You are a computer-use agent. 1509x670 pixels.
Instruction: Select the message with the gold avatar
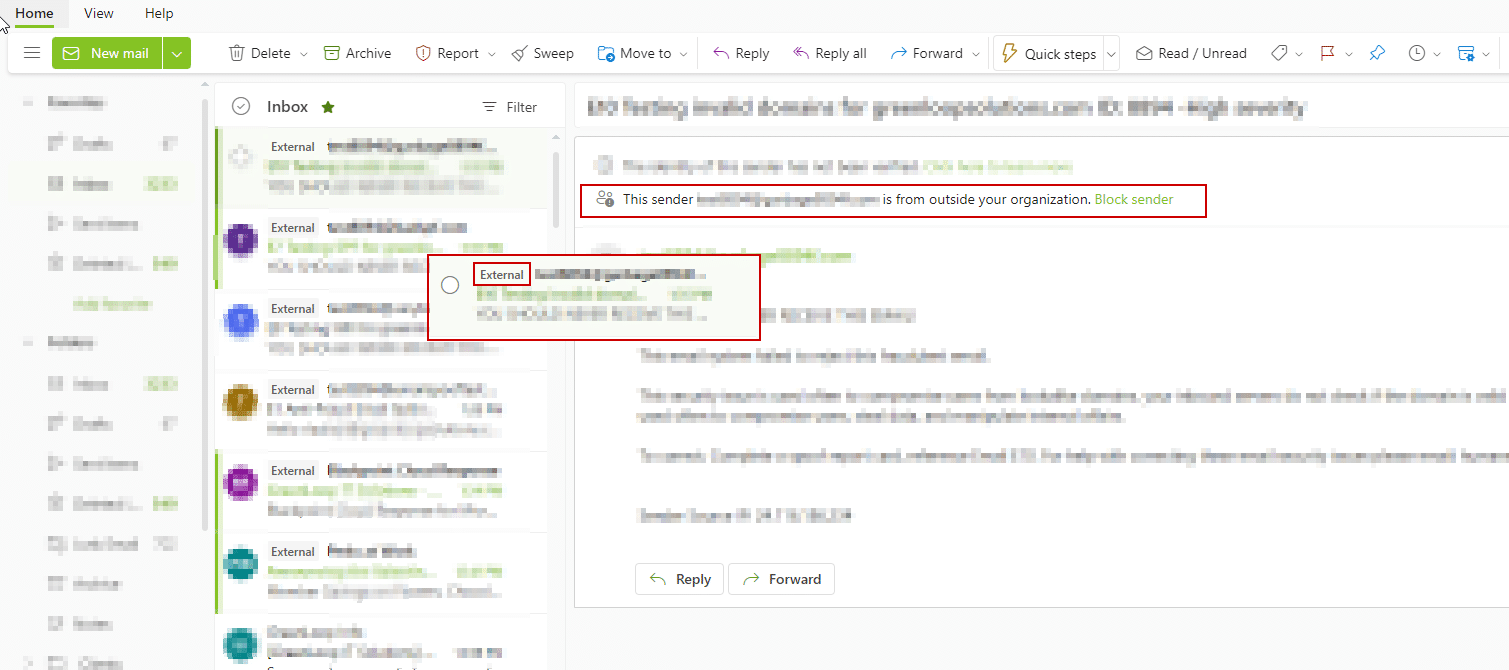(241, 402)
